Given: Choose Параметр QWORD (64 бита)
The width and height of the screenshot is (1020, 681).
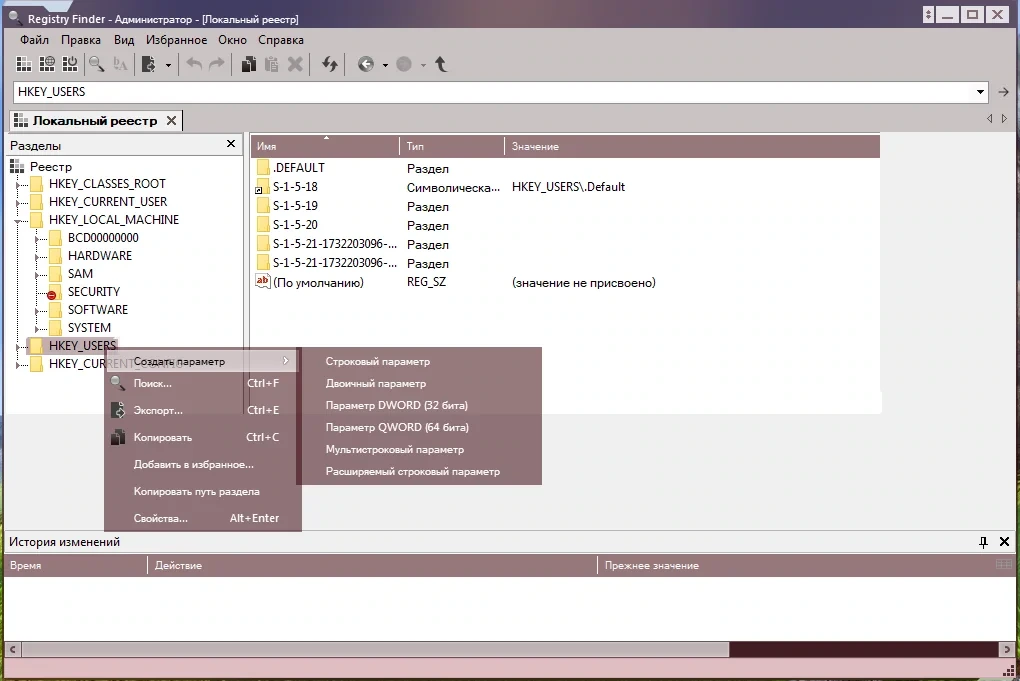Looking at the screenshot, I should (420, 427).
